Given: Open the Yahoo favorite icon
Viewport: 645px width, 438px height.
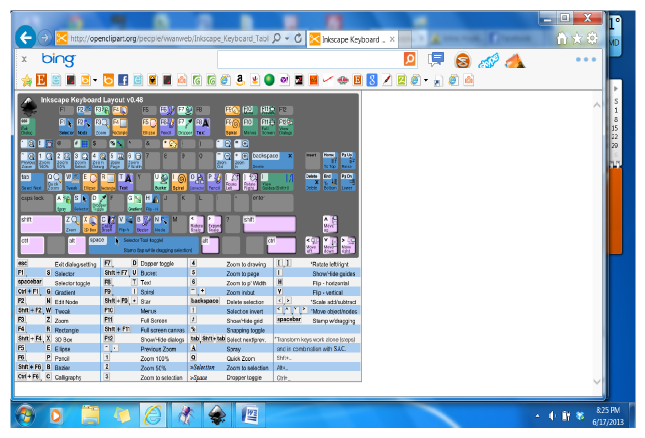Looking at the screenshot, I should point(284,80).
